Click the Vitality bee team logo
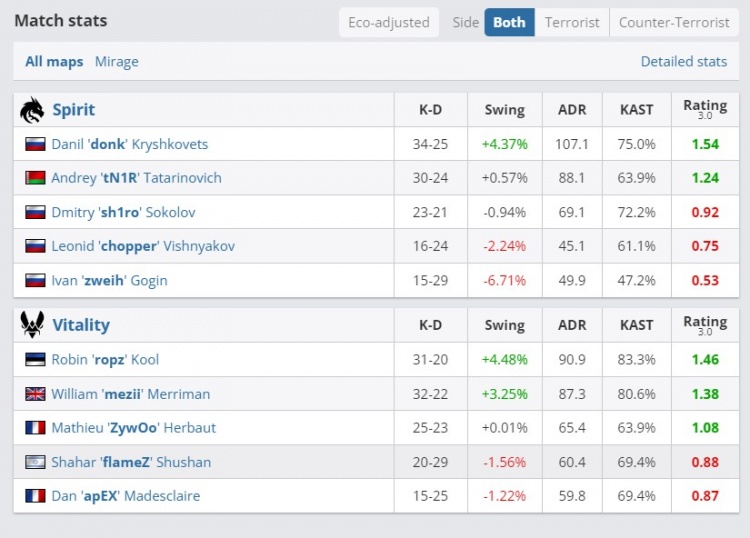Screen dimensions: 750x538 pos(32,325)
